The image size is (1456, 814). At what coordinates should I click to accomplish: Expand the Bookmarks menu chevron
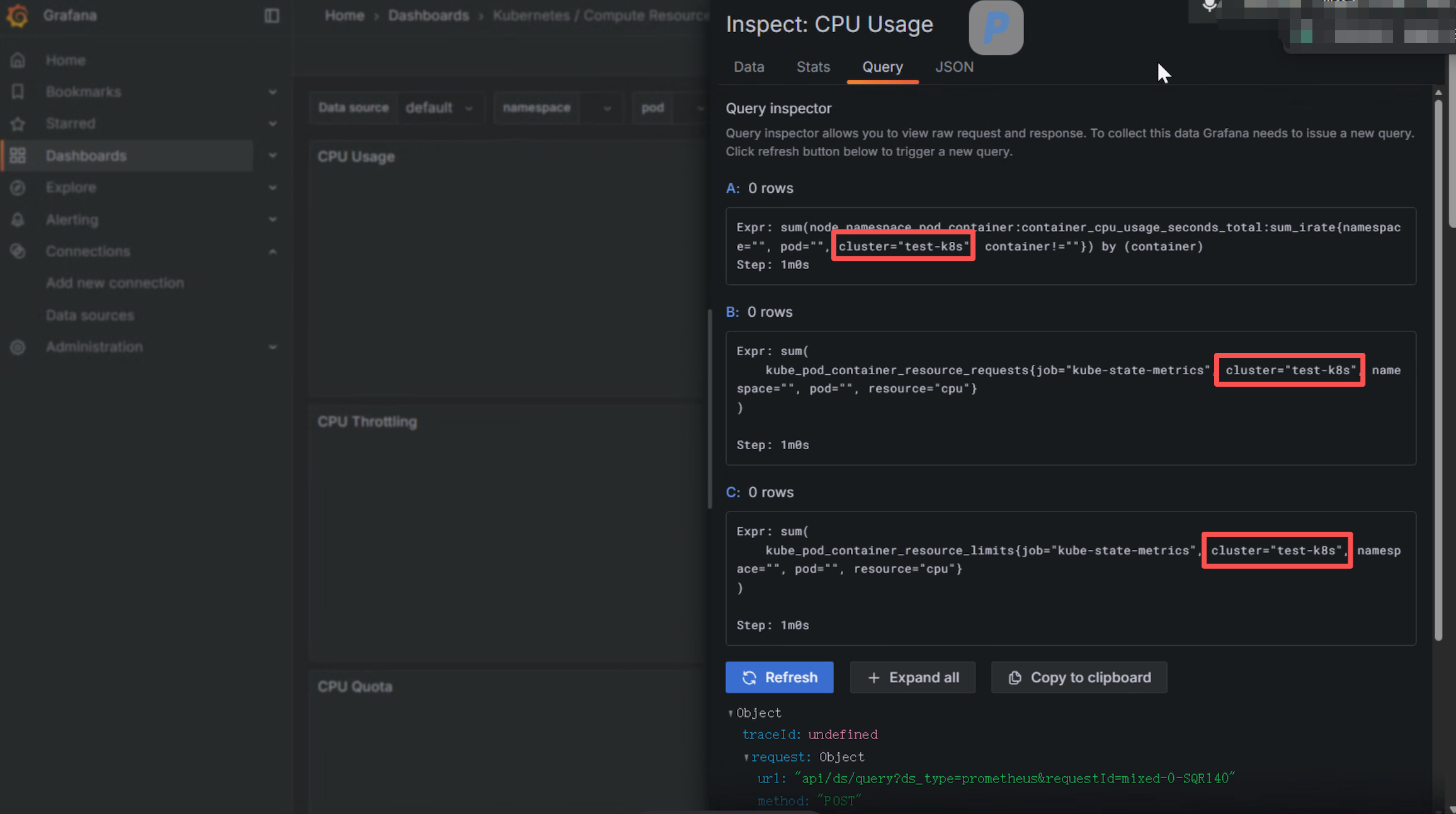[273, 92]
